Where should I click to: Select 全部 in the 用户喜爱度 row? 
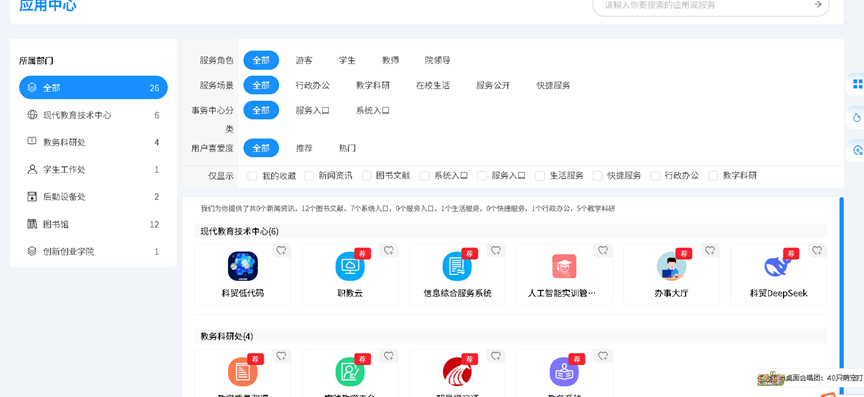click(x=261, y=148)
